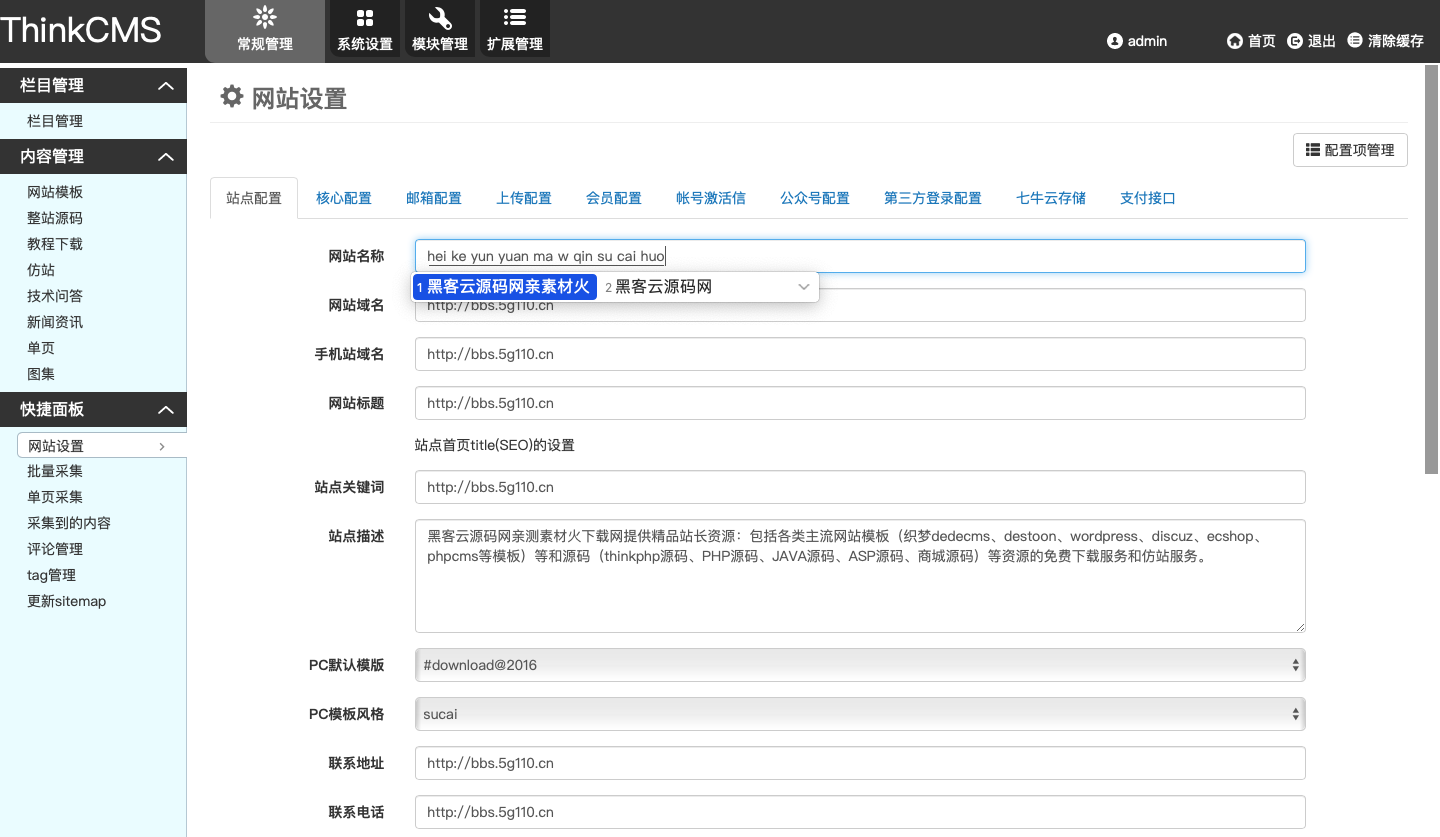Viewport: 1440px width, 837px height.
Task: Open 批量采集 in the sidebar
Action: (55, 471)
